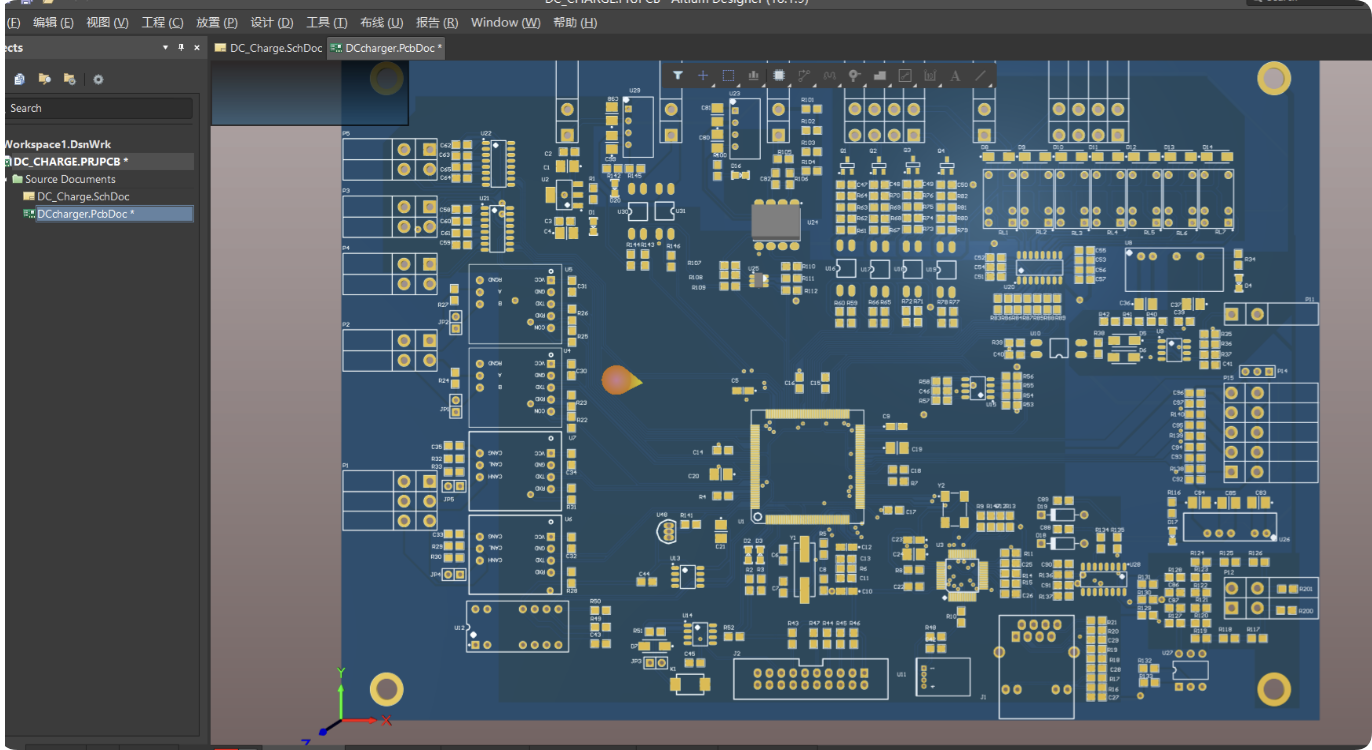This screenshot has height=750, width=1372.
Task: Start the Interactive Routing tool
Action: point(804,75)
